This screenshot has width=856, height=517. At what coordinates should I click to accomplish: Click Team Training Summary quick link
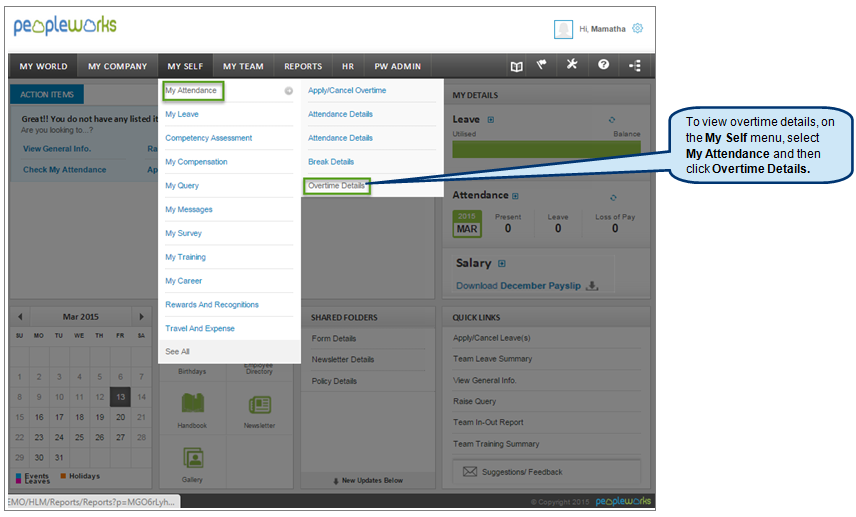click(x=496, y=444)
